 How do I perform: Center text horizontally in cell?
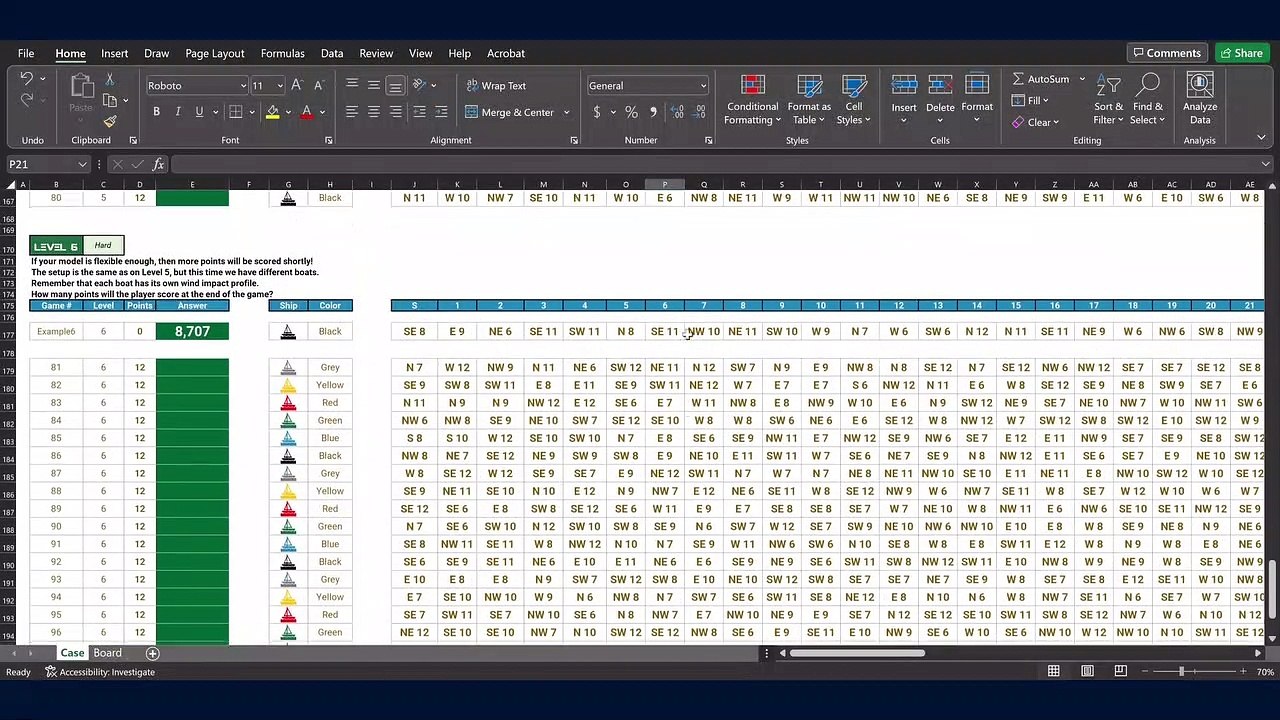coord(374,112)
